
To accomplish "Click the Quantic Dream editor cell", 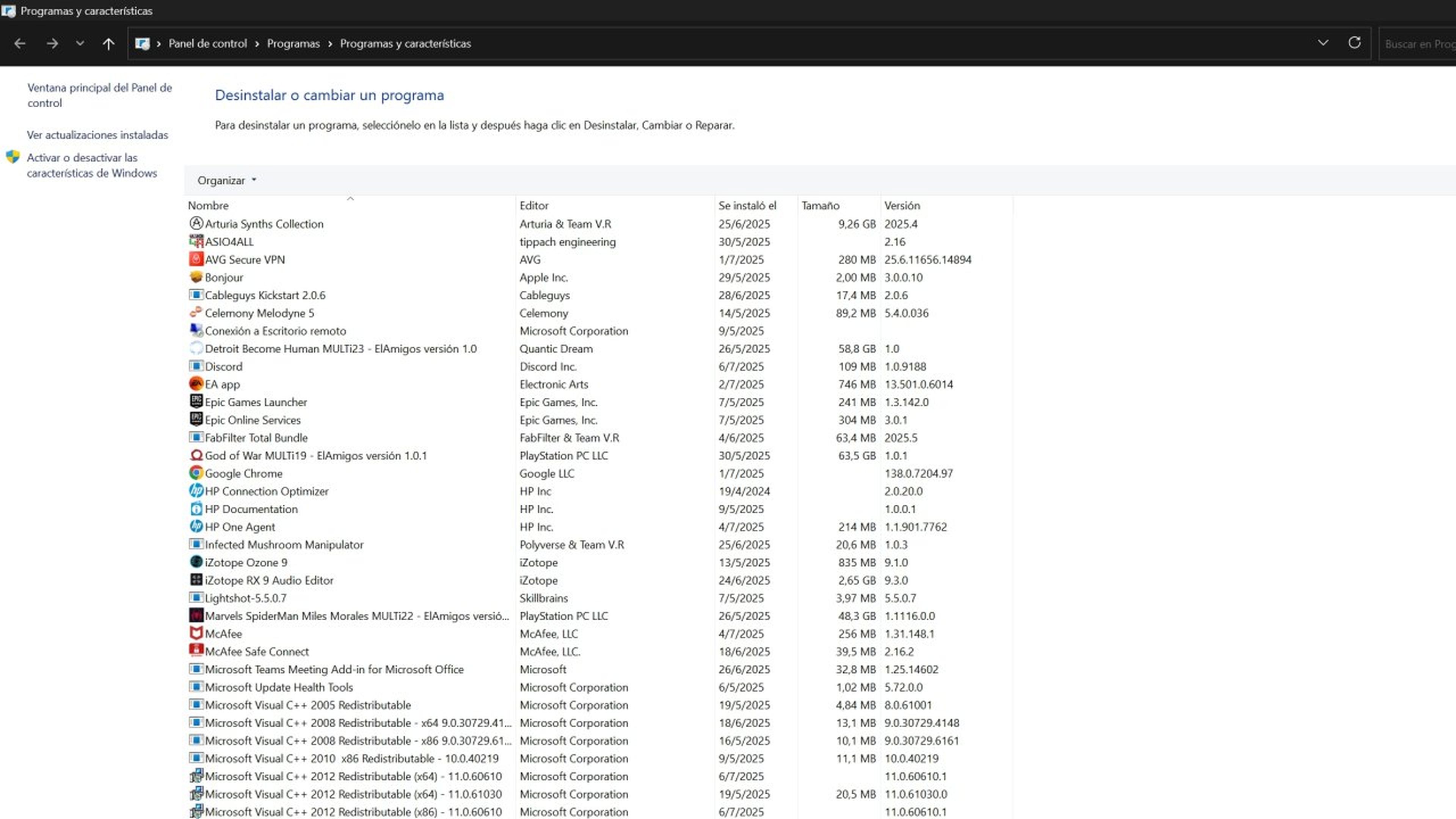I will pyautogui.click(x=556, y=349).
